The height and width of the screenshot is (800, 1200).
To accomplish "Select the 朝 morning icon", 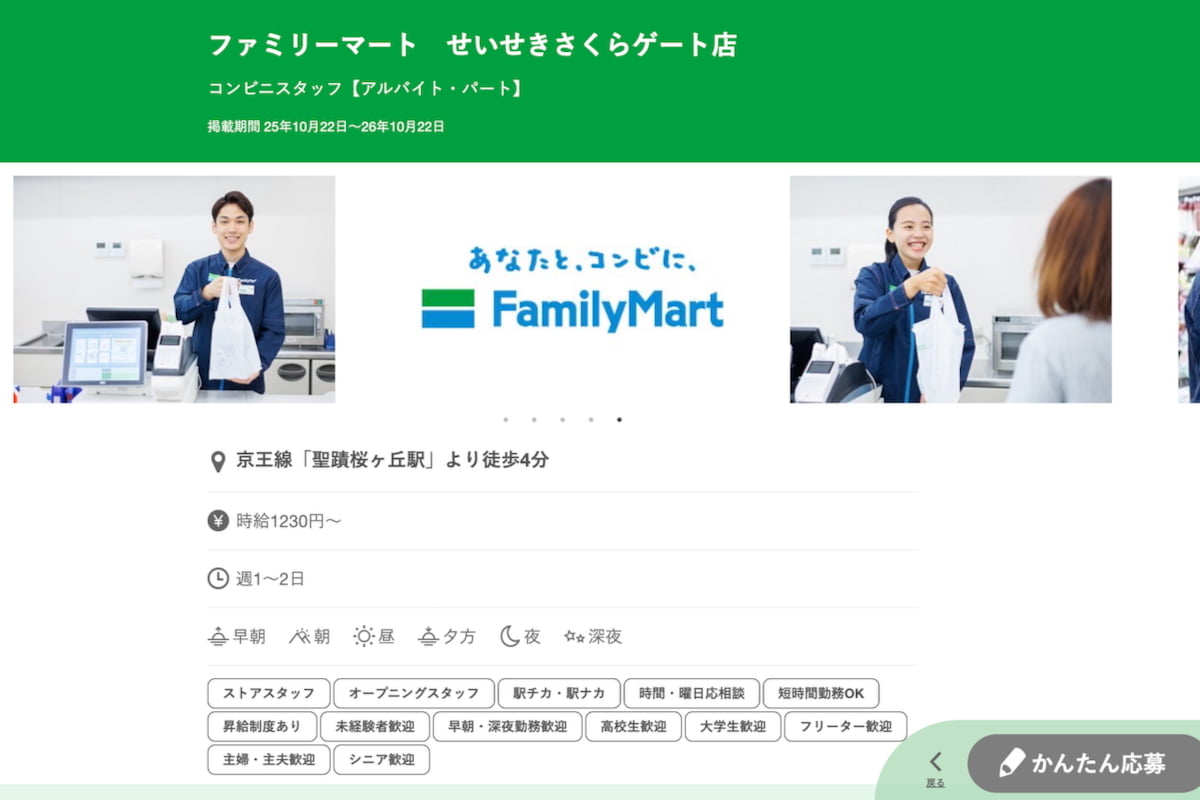I will [300, 636].
